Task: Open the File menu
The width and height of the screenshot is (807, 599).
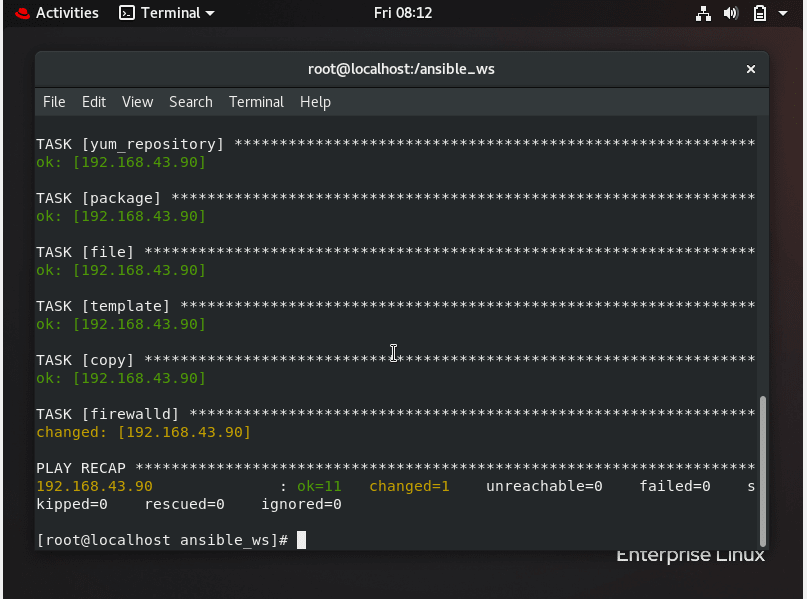Action: pos(54,102)
